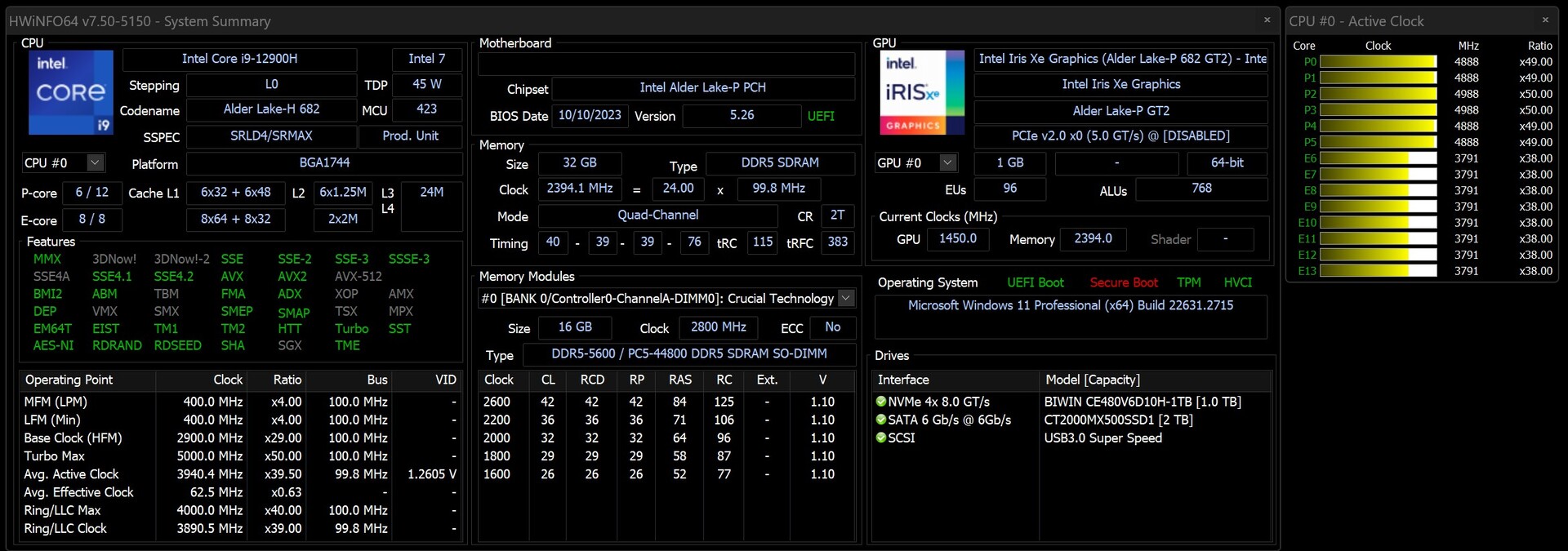
Task: Click the DDR5 SDRAM memory type field
Action: [x=780, y=163]
